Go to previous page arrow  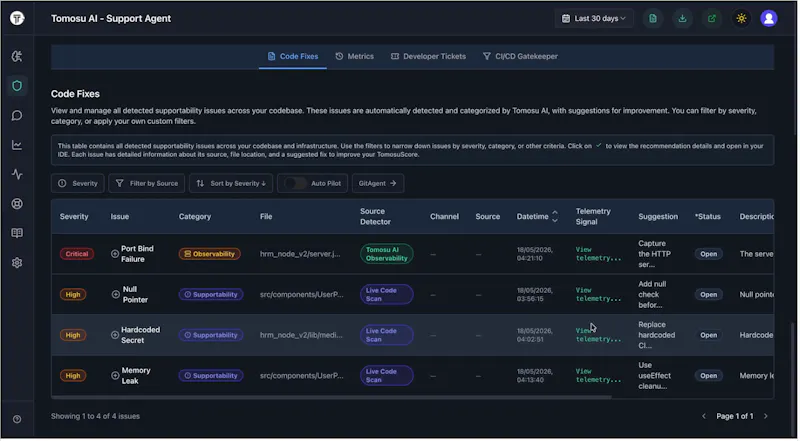[704, 416]
